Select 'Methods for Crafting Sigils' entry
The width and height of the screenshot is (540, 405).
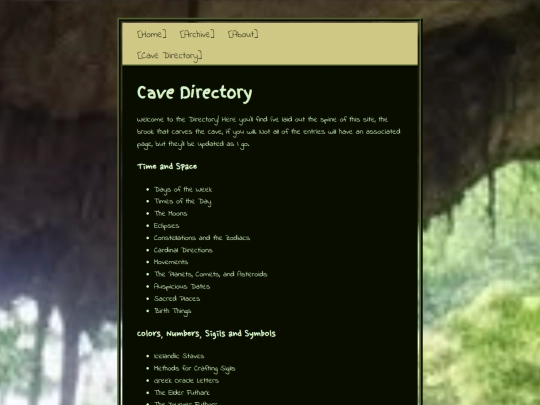195,368
